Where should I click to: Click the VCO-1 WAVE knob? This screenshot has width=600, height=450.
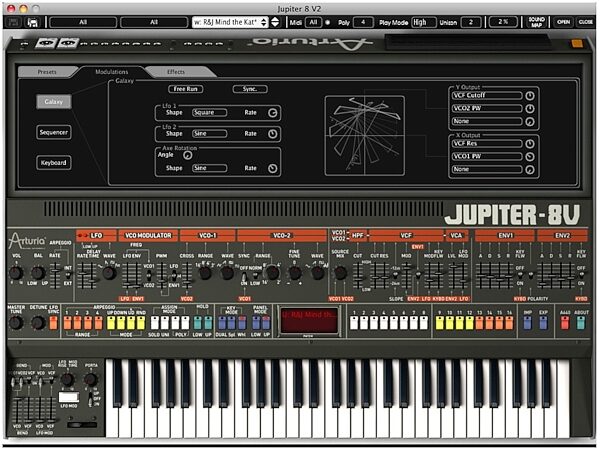click(x=227, y=273)
